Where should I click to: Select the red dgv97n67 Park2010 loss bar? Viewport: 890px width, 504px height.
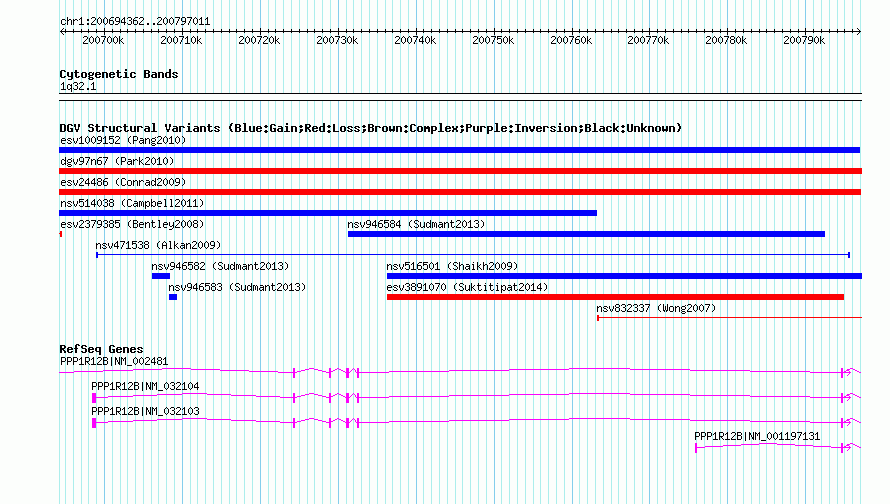click(x=460, y=171)
